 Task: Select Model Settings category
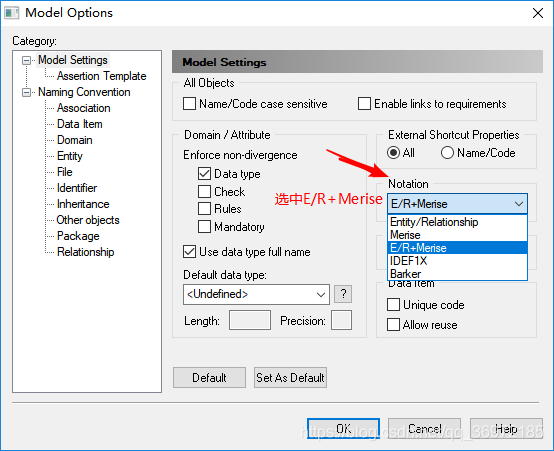[73, 60]
